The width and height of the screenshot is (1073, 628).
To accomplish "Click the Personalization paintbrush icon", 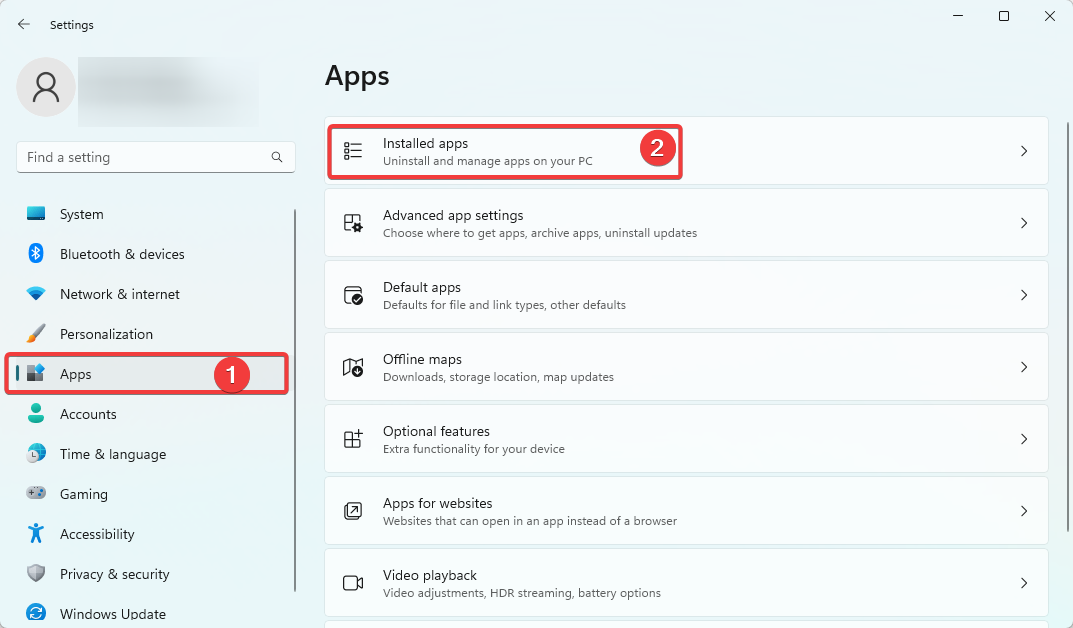I will [x=36, y=334].
